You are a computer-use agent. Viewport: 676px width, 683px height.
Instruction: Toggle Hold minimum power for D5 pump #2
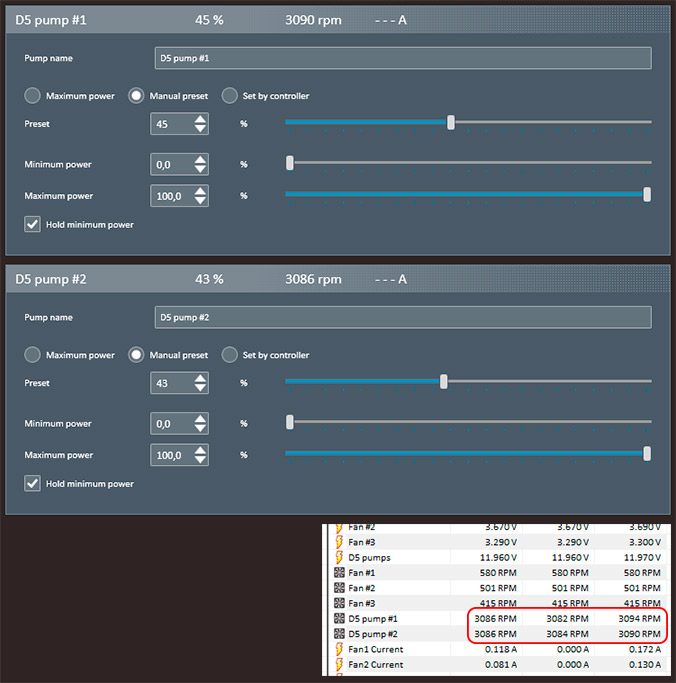[x=32, y=484]
